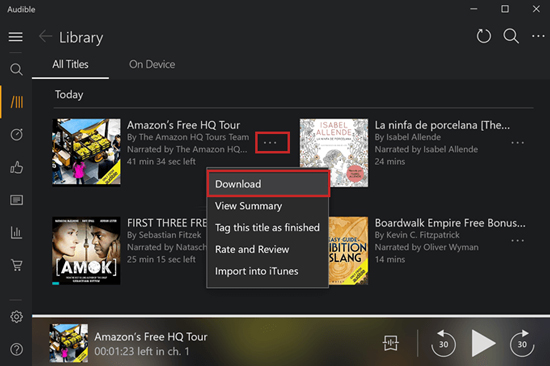Select Import into iTunes menu entry
The width and height of the screenshot is (550, 366).
(268, 271)
